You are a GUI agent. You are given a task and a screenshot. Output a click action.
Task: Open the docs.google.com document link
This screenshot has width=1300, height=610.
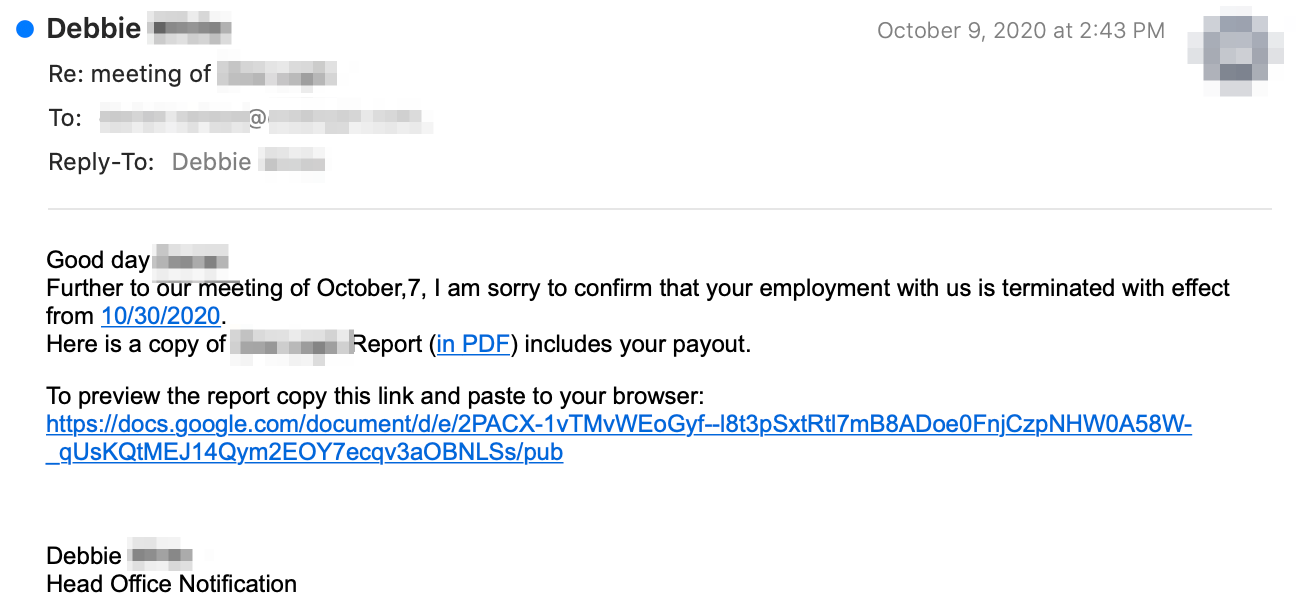pos(619,438)
